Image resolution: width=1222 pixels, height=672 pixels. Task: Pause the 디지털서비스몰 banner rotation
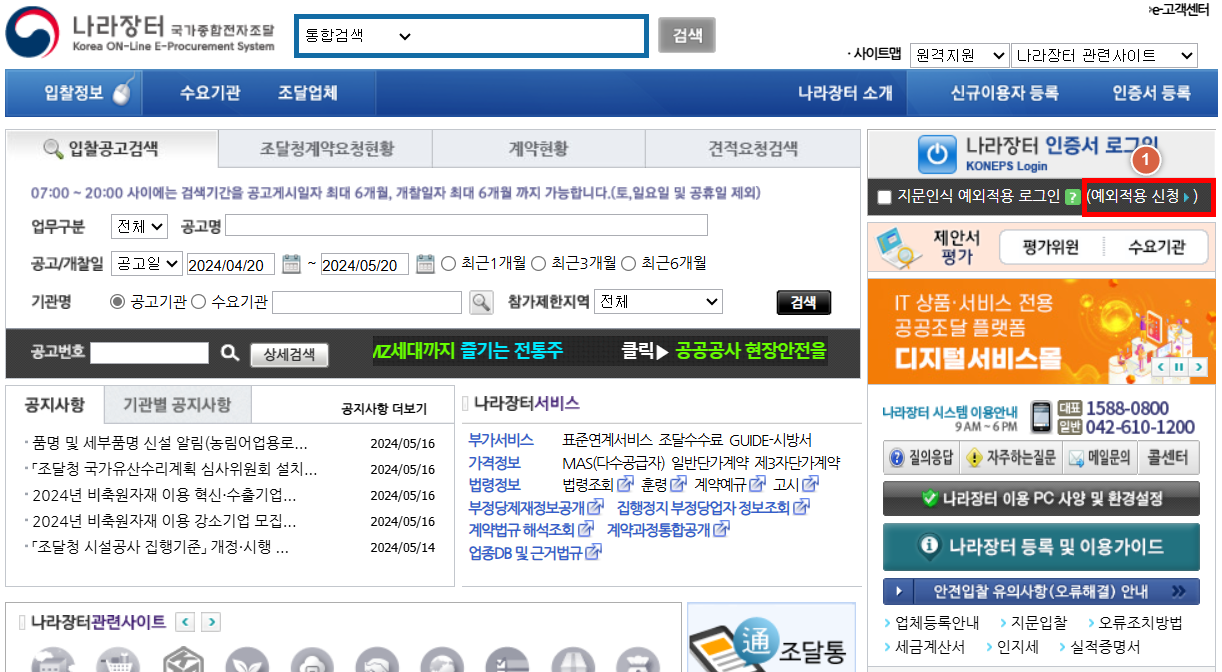[x=1178, y=367]
